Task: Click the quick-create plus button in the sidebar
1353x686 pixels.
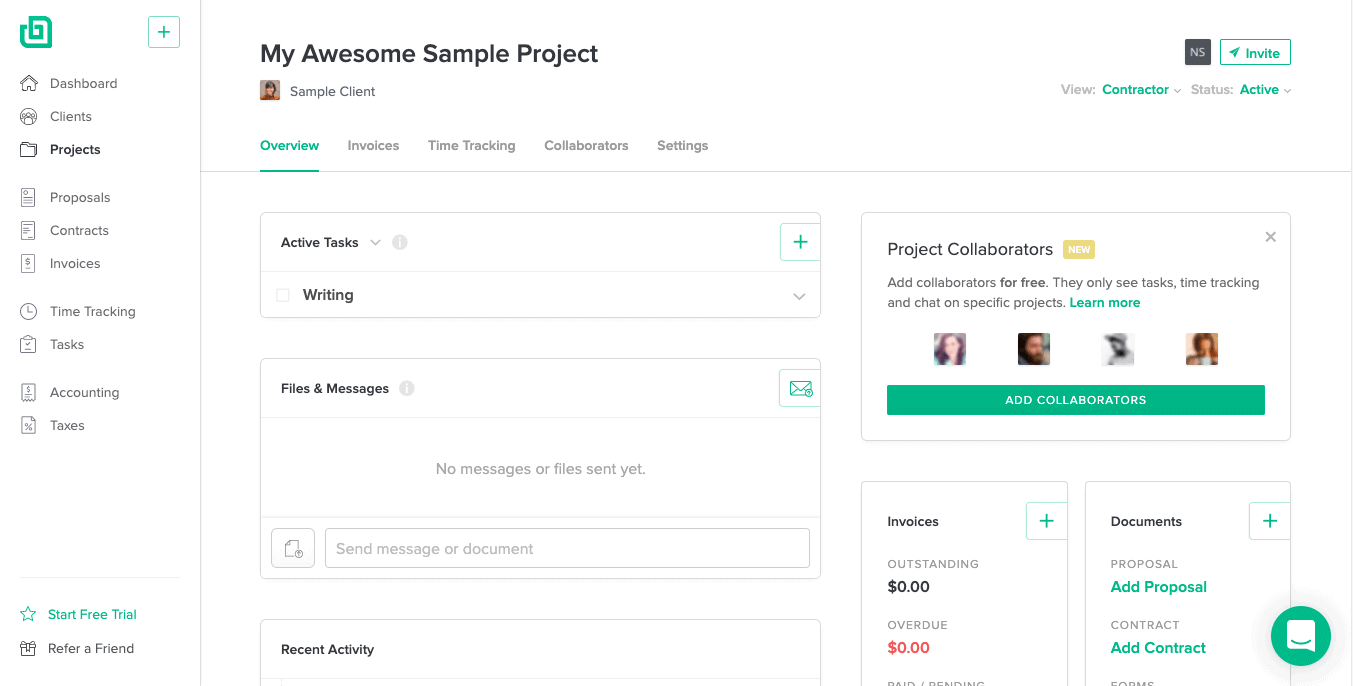Action: [164, 32]
